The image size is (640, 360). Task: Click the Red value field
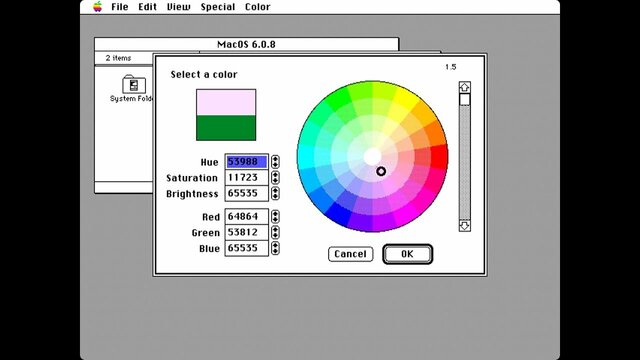(x=247, y=216)
